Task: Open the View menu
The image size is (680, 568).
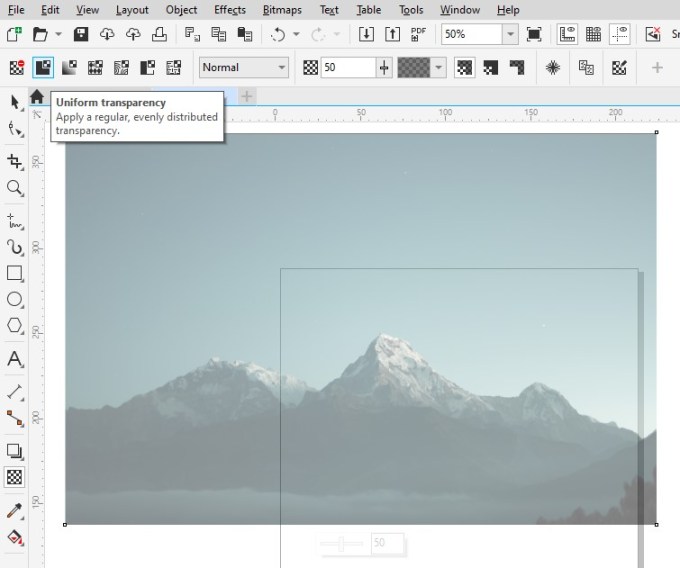Action: (x=88, y=10)
